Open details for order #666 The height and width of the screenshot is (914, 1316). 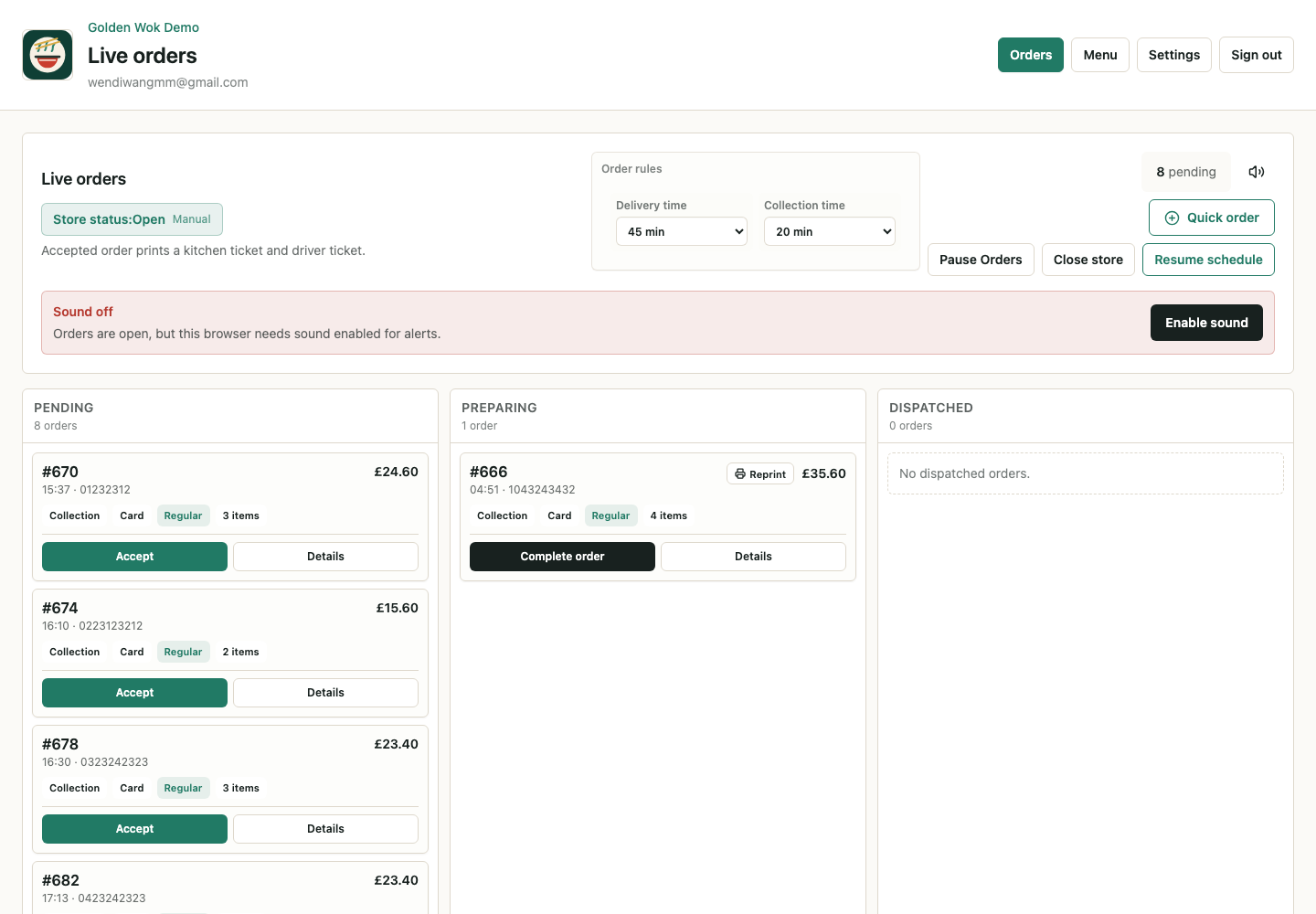[x=753, y=557]
